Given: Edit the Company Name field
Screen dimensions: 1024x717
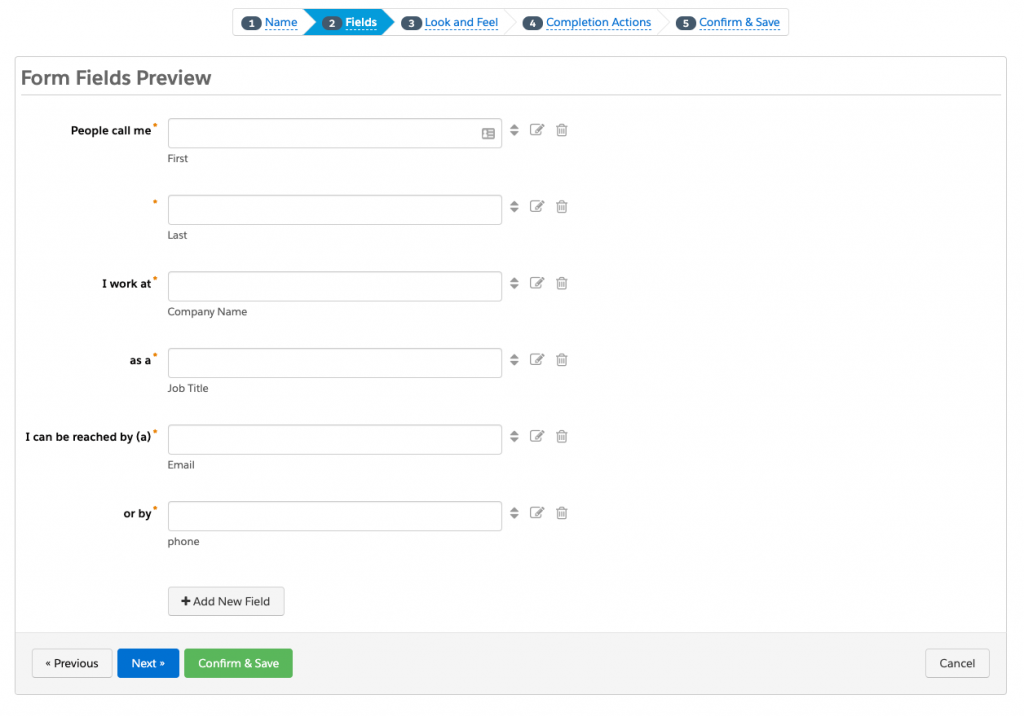Looking at the screenshot, I should coord(537,283).
